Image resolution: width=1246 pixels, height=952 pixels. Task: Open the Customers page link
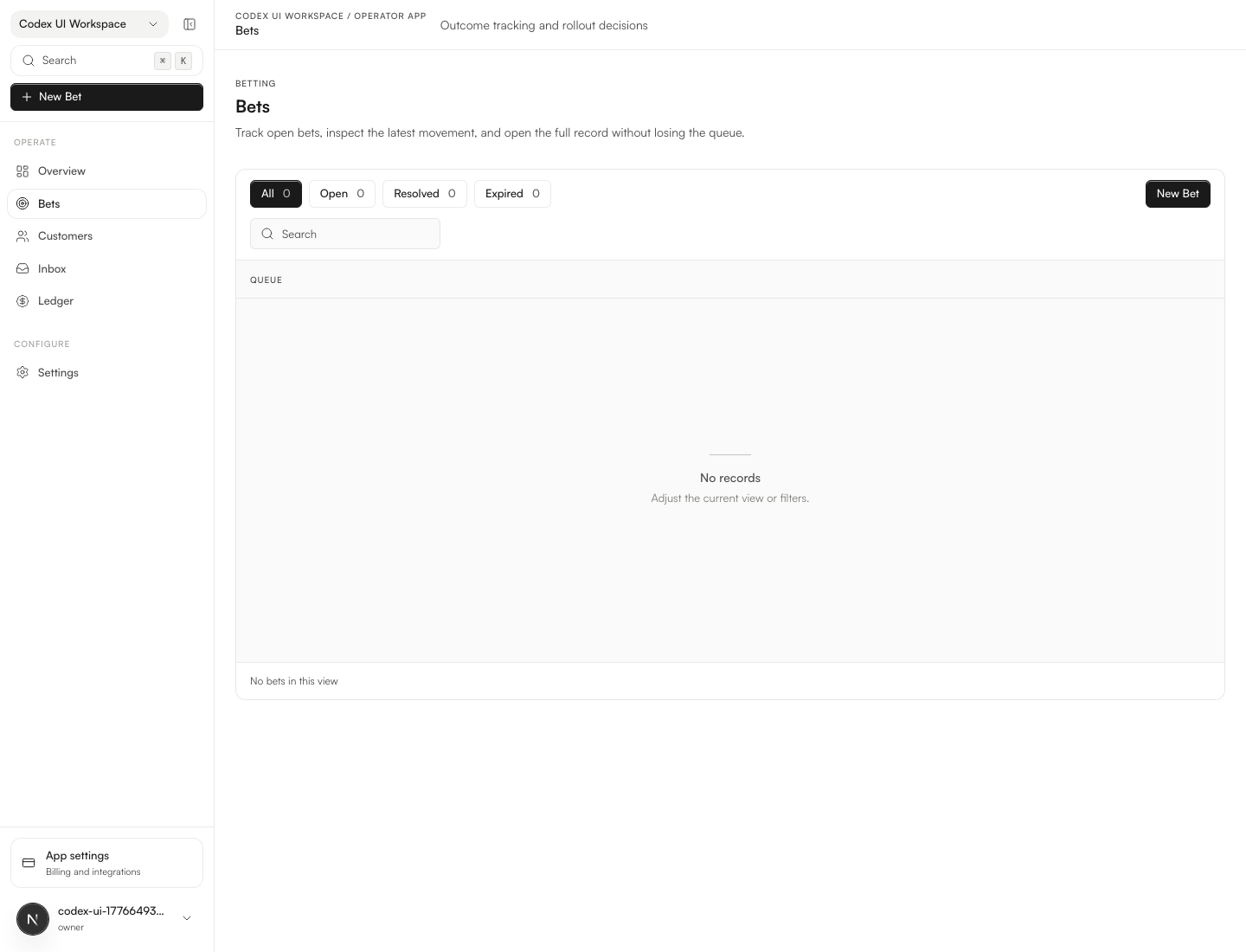pos(65,236)
